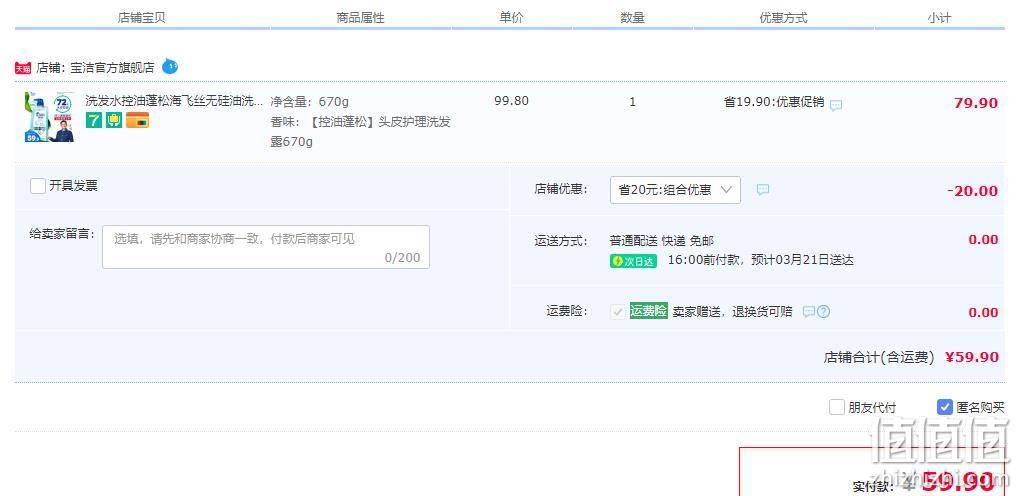Viewport: 1019px width, 496px height.
Task: Toggle the 运费险 freight insurance checkbox
Action: [x=617, y=311]
